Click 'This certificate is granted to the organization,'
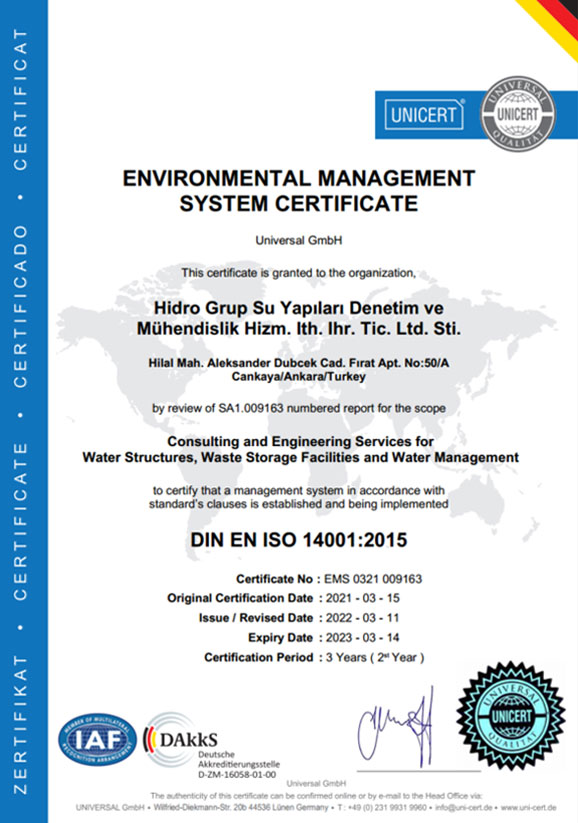The image size is (578, 823). pos(299,273)
